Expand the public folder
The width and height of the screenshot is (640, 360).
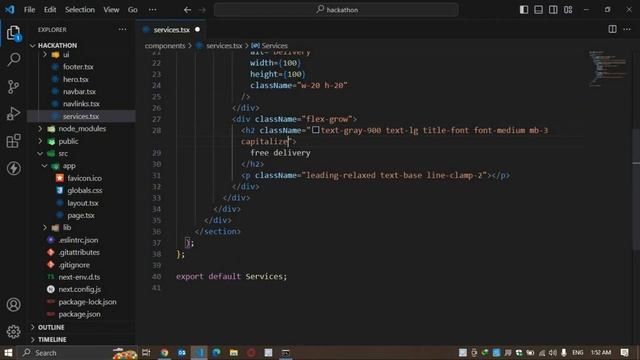(x=68, y=141)
